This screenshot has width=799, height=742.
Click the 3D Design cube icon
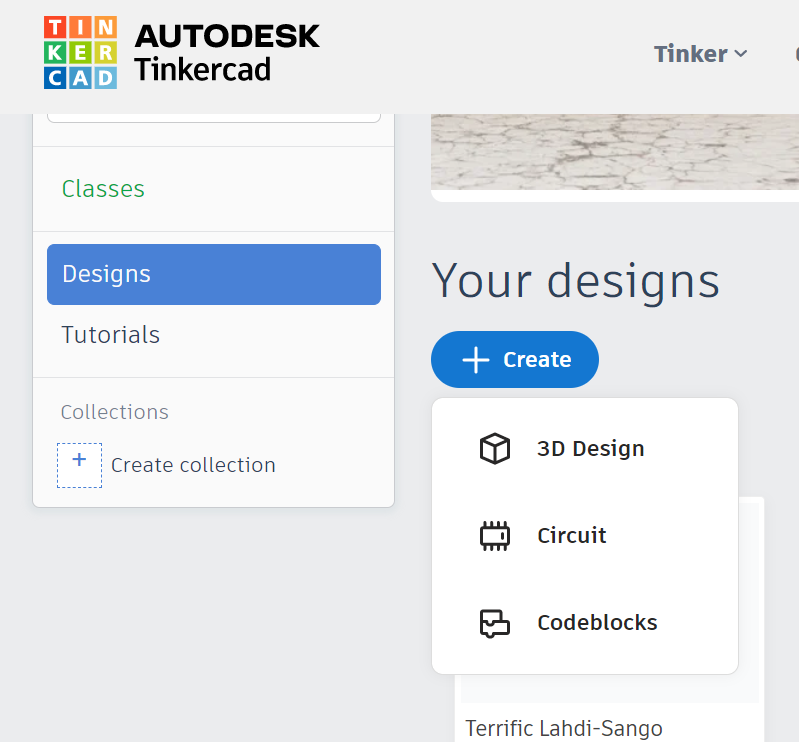tap(495, 449)
